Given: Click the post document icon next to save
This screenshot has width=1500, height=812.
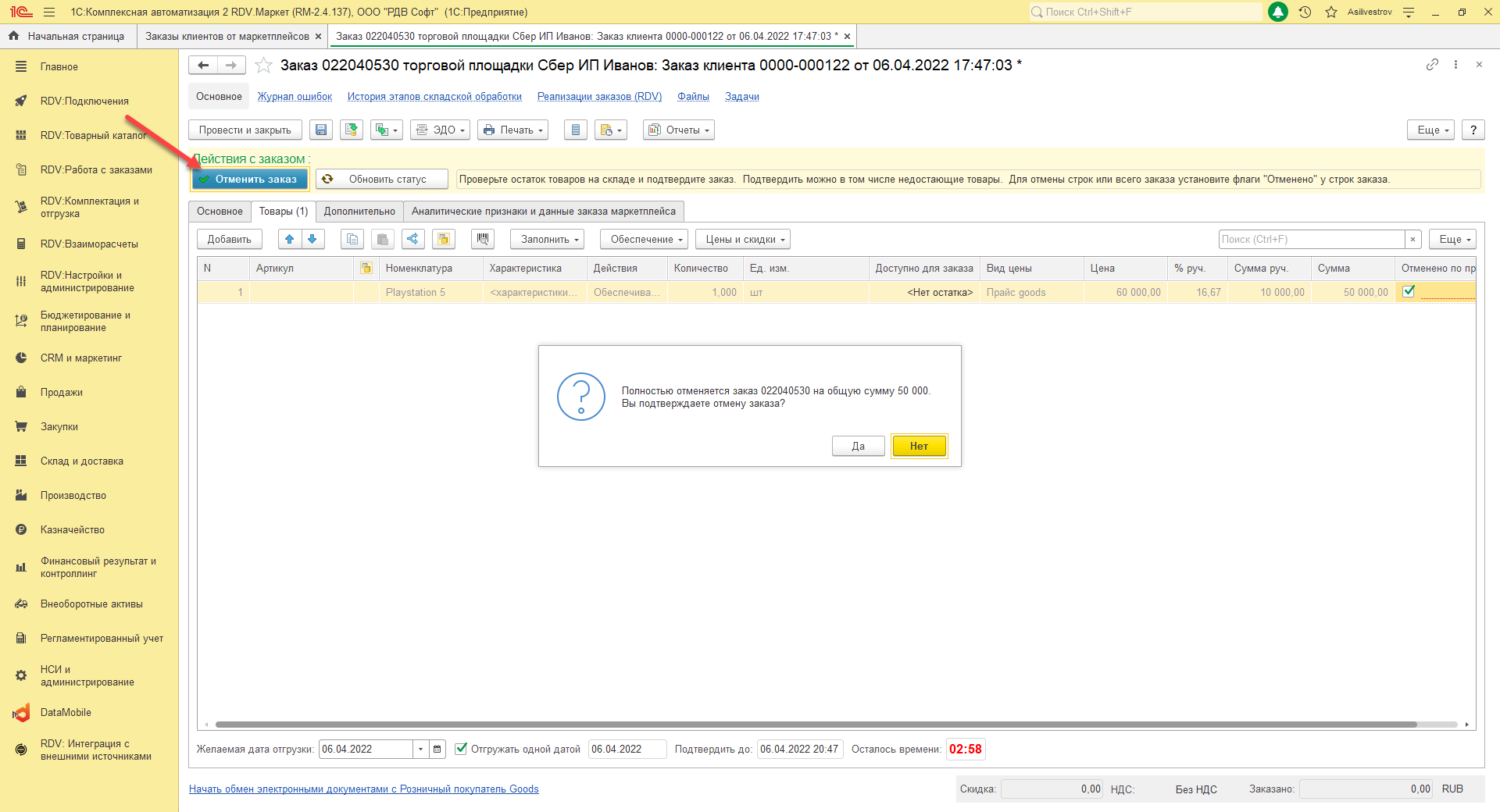Looking at the screenshot, I should click(352, 130).
